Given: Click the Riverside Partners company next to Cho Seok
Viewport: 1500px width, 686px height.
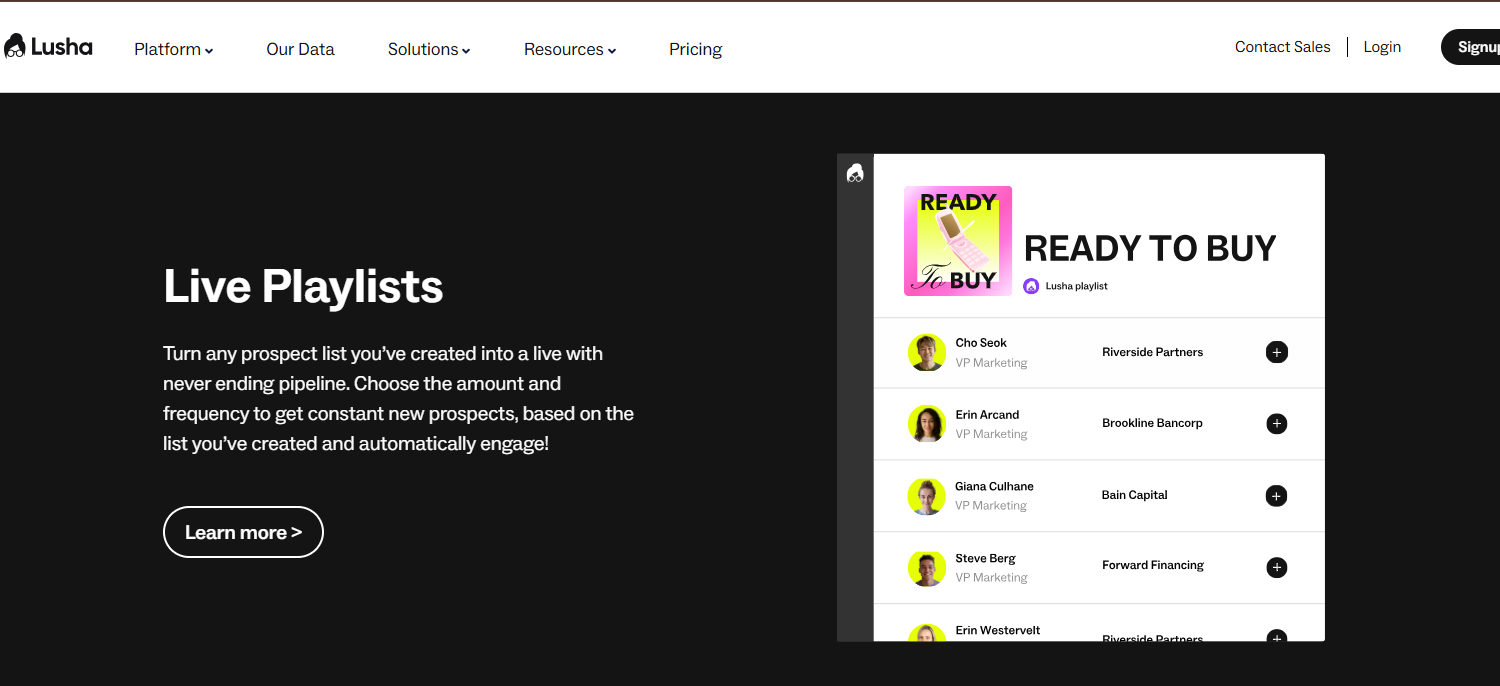Looking at the screenshot, I should point(1153,352).
